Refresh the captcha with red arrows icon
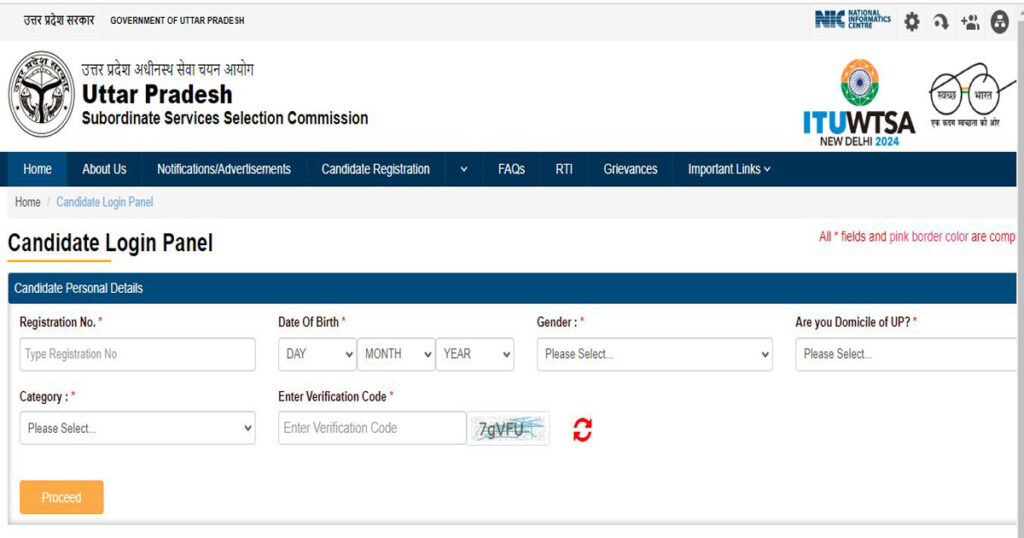 tap(583, 430)
